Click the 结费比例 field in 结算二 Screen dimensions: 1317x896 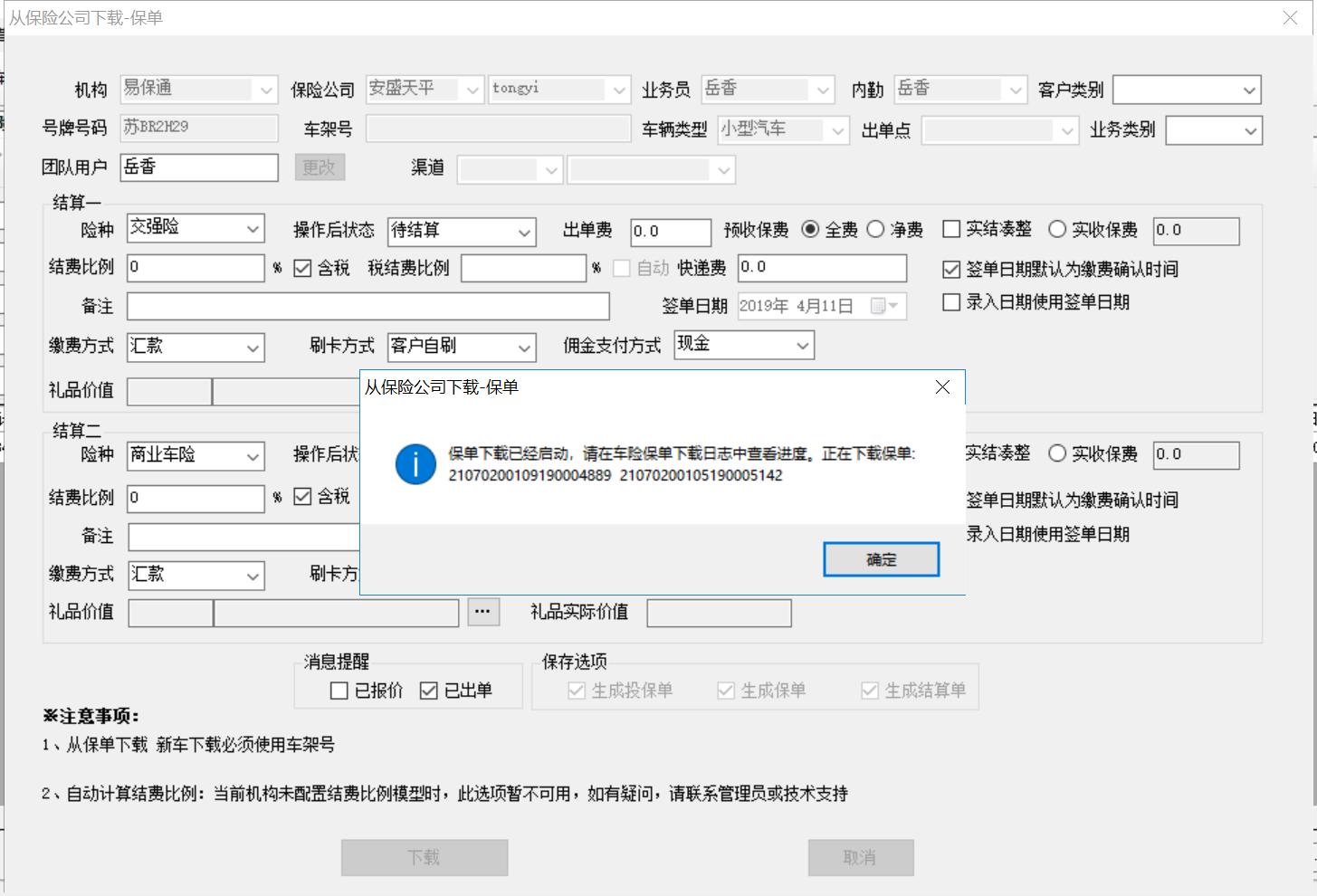196,498
